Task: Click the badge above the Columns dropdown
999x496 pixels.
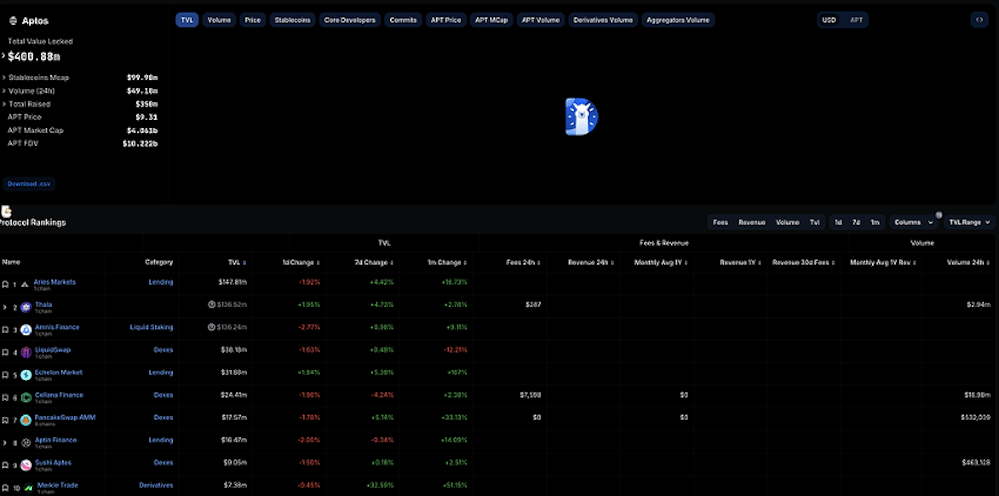Action: [938, 215]
